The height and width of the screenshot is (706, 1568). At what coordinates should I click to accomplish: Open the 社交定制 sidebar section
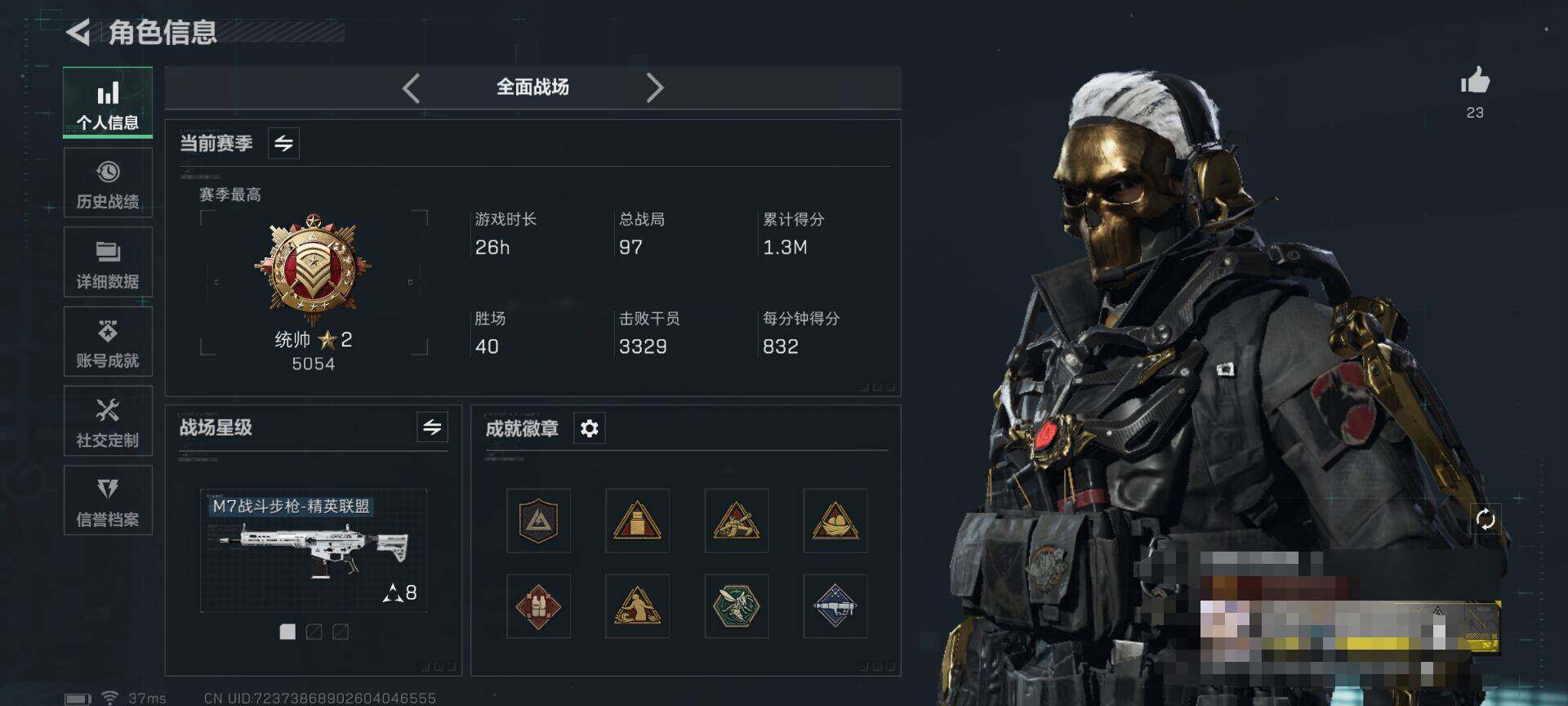pos(108,421)
